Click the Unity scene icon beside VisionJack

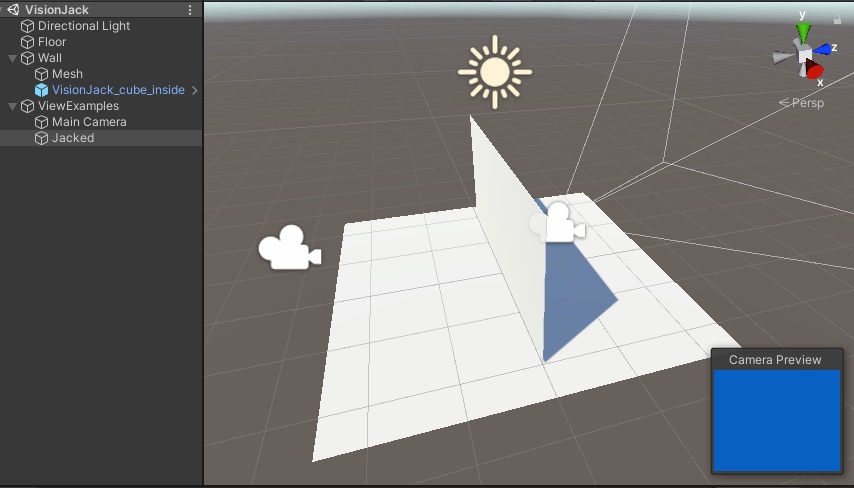click(x=14, y=10)
